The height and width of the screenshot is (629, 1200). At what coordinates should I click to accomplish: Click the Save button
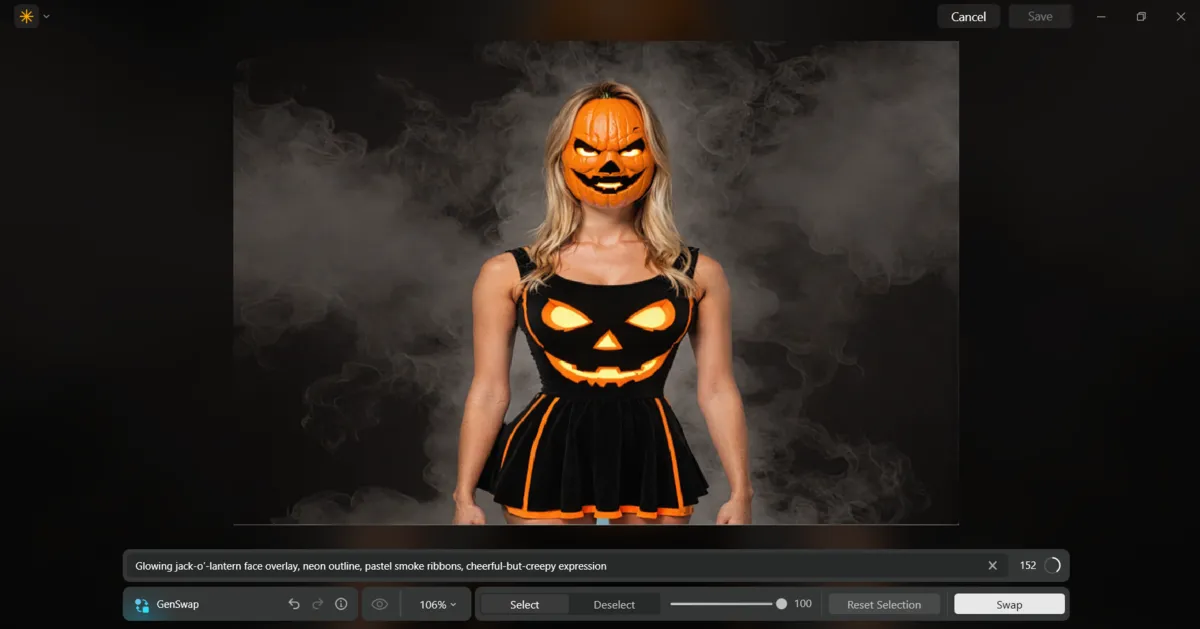coord(1040,16)
